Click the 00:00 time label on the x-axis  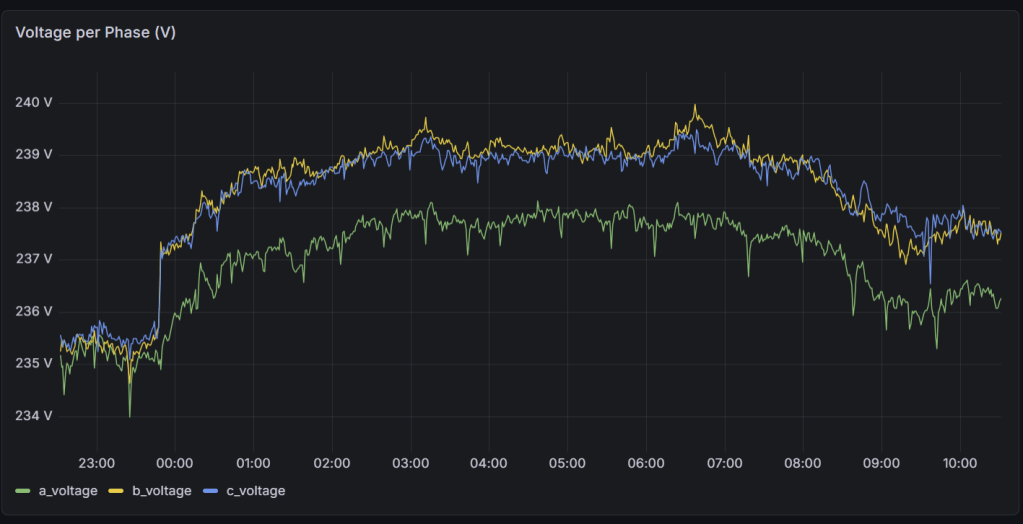point(174,463)
